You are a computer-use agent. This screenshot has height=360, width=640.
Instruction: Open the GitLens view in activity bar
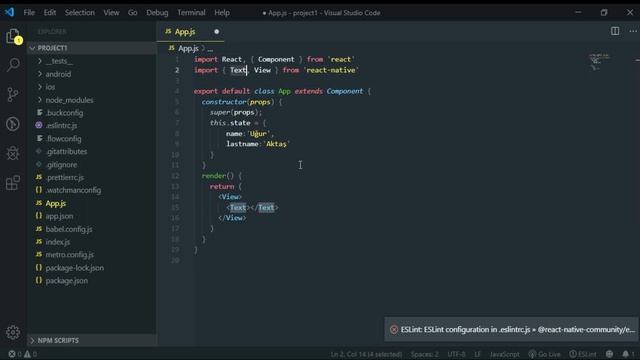coord(13,124)
